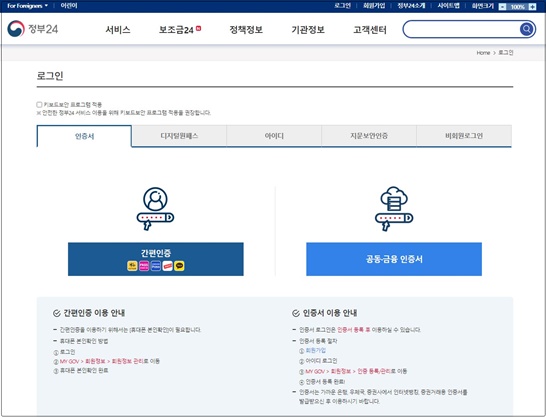Click the zoom-in plus button beside 100%
Image resolution: width=546 pixels, height=417 pixels.
[532, 7]
